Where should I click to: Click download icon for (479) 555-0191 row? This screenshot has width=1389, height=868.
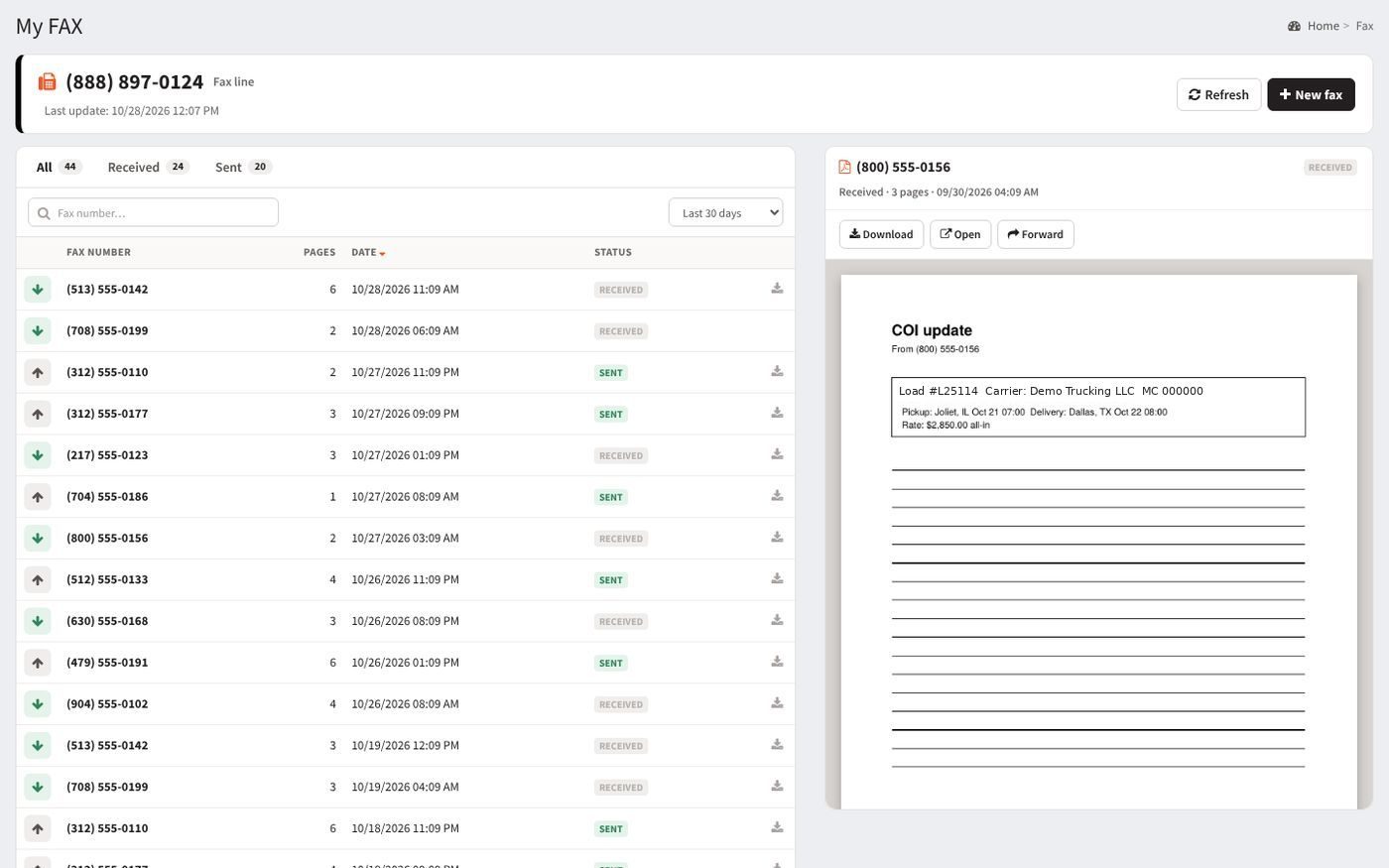tap(777, 662)
